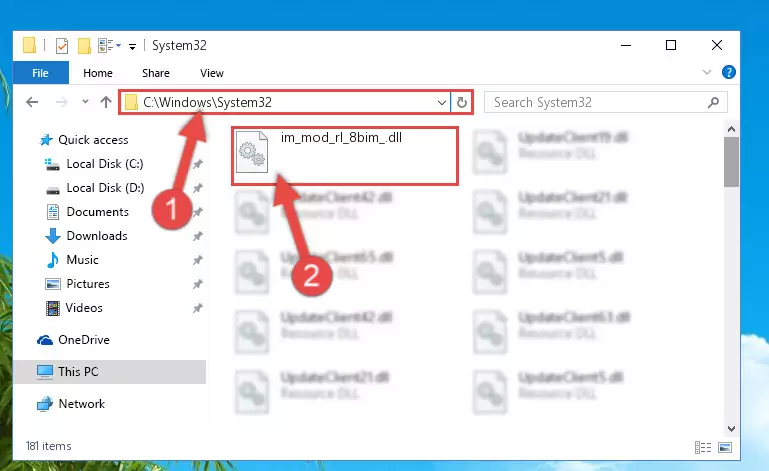Open the recent locations dropdown
The width and height of the screenshot is (769, 471).
click(85, 102)
